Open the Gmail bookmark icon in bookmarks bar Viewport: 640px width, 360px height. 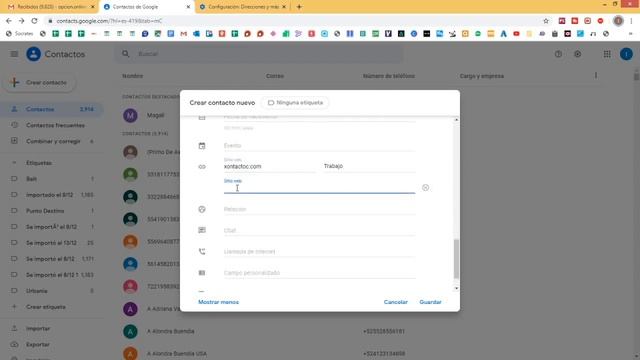pyautogui.click(x=184, y=34)
